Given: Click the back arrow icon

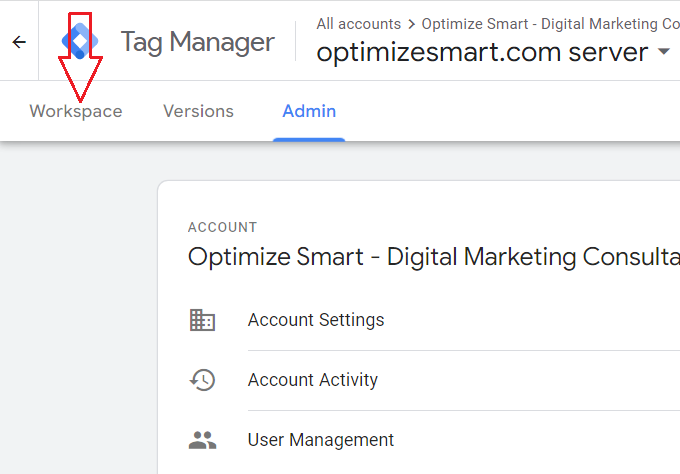Looking at the screenshot, I should tap(19, 42).
